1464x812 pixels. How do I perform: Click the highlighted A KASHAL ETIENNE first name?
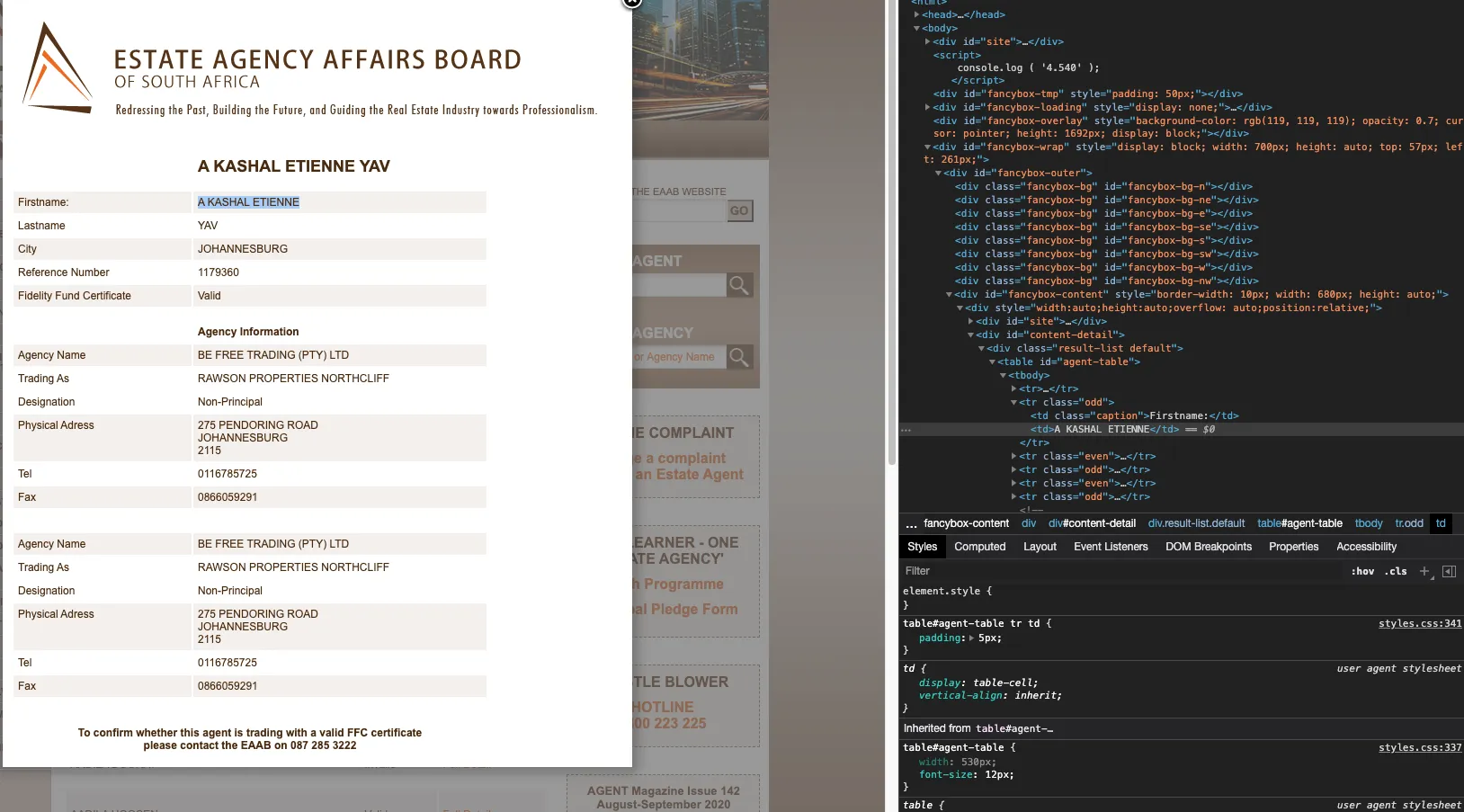[x=248, y=202]
